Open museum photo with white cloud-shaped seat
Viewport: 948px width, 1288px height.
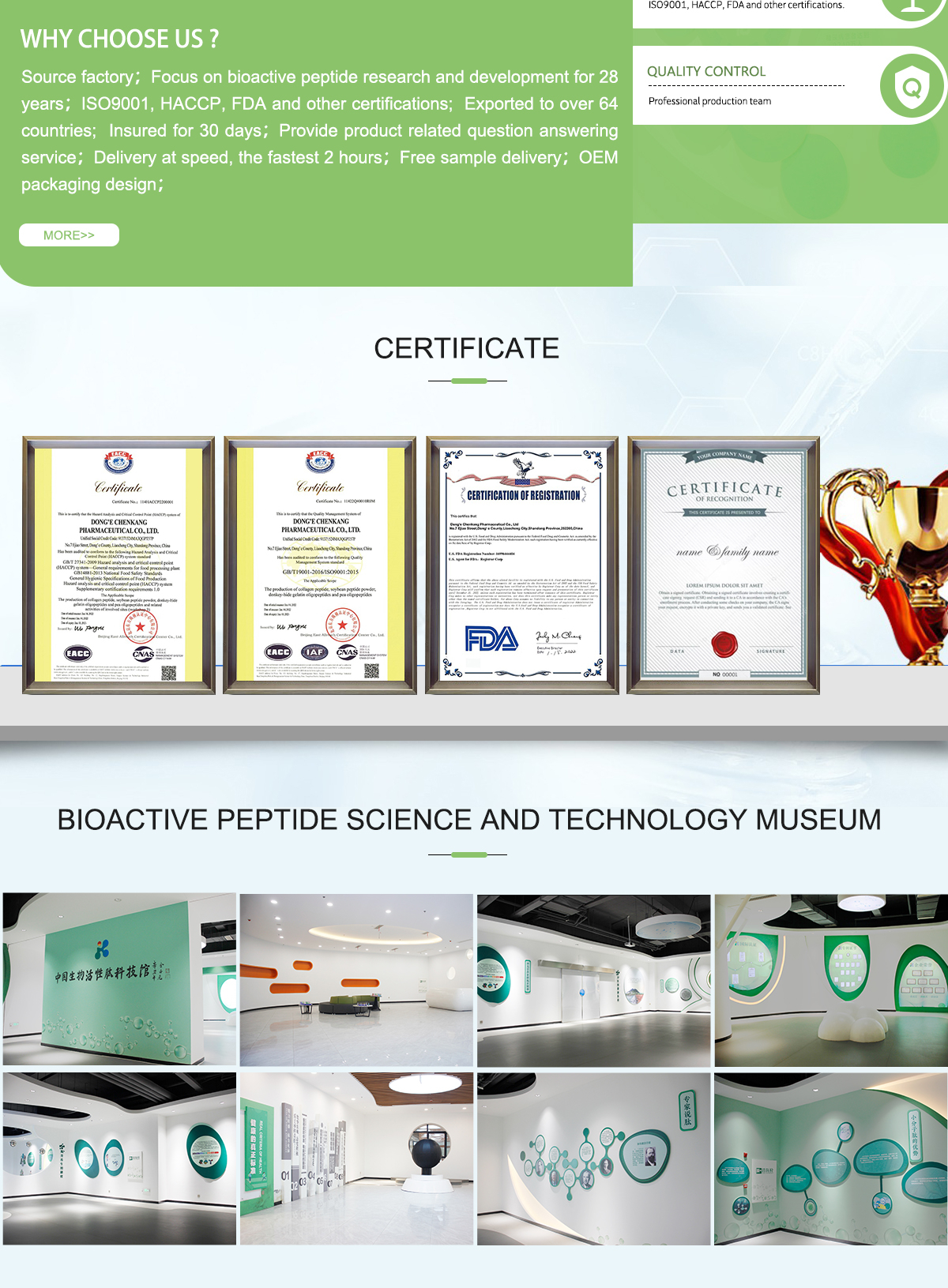tap(831, 980)
